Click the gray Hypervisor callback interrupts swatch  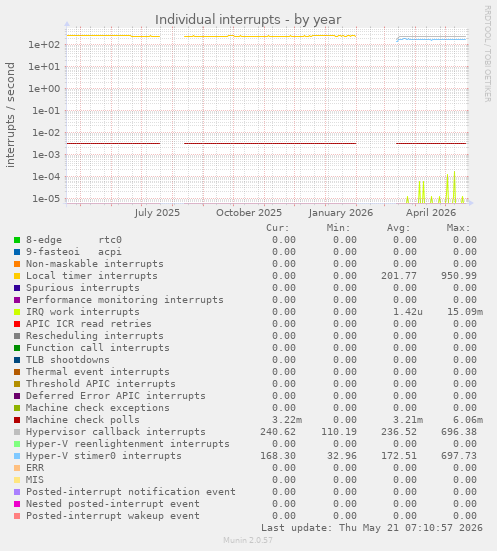point(17,432)
